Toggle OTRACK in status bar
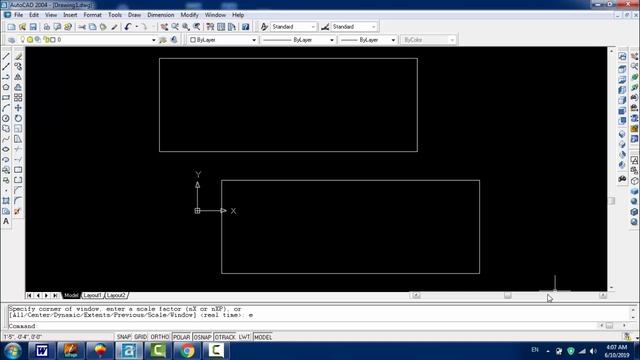Viewport: 640px width, 360px height. pyautogui.click(x=225, y=337)
